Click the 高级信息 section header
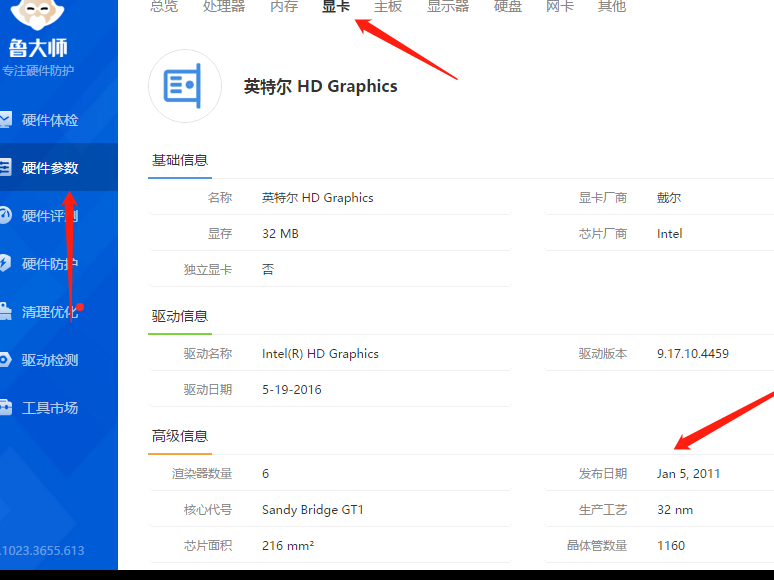 point(180,436)
